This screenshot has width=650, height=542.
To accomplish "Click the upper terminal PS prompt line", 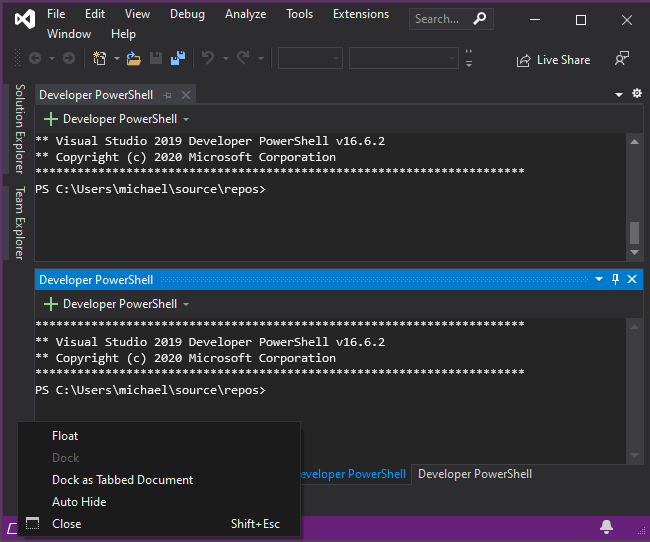I will point(150,190).
